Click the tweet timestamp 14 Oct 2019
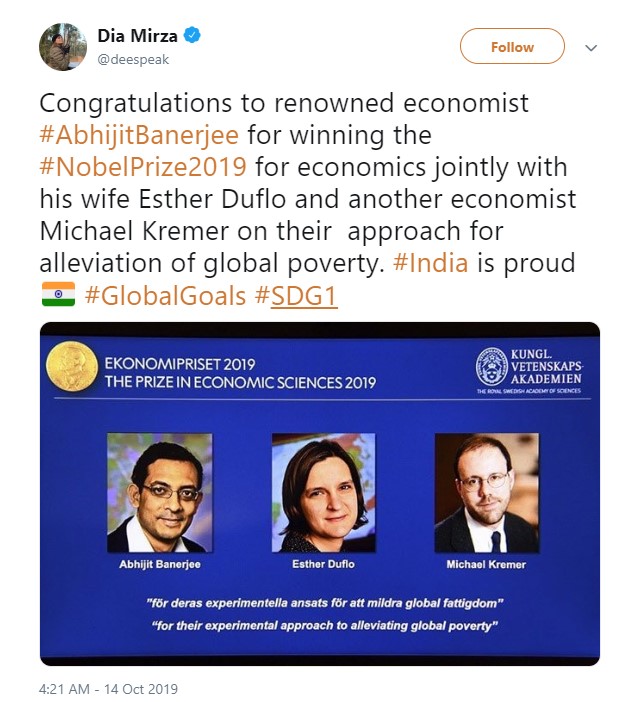Image resolution: width=628 pixels, height=702 pixels. tap(108, 689)
